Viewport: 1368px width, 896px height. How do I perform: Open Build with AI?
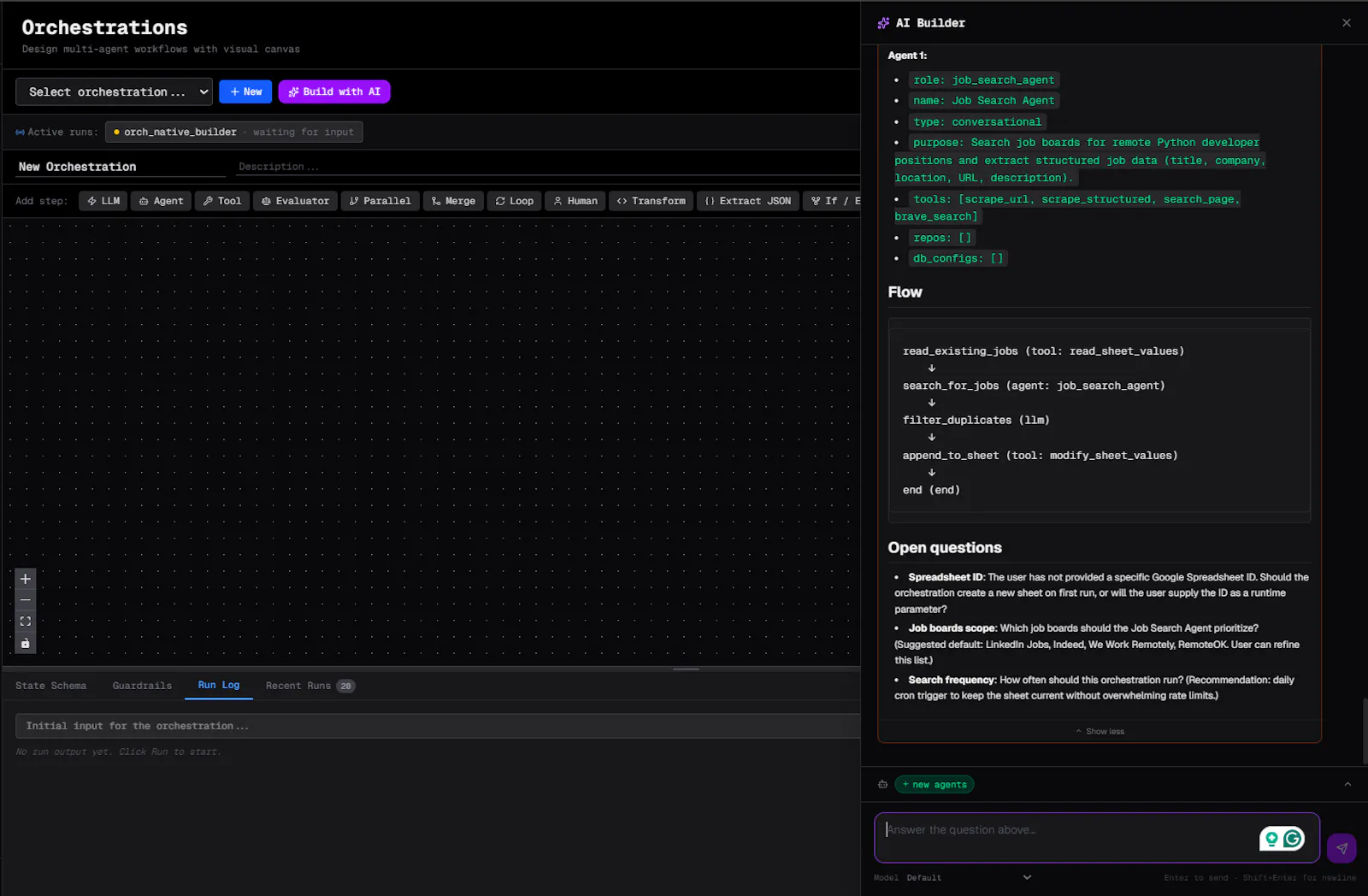(x=334, y=91)
